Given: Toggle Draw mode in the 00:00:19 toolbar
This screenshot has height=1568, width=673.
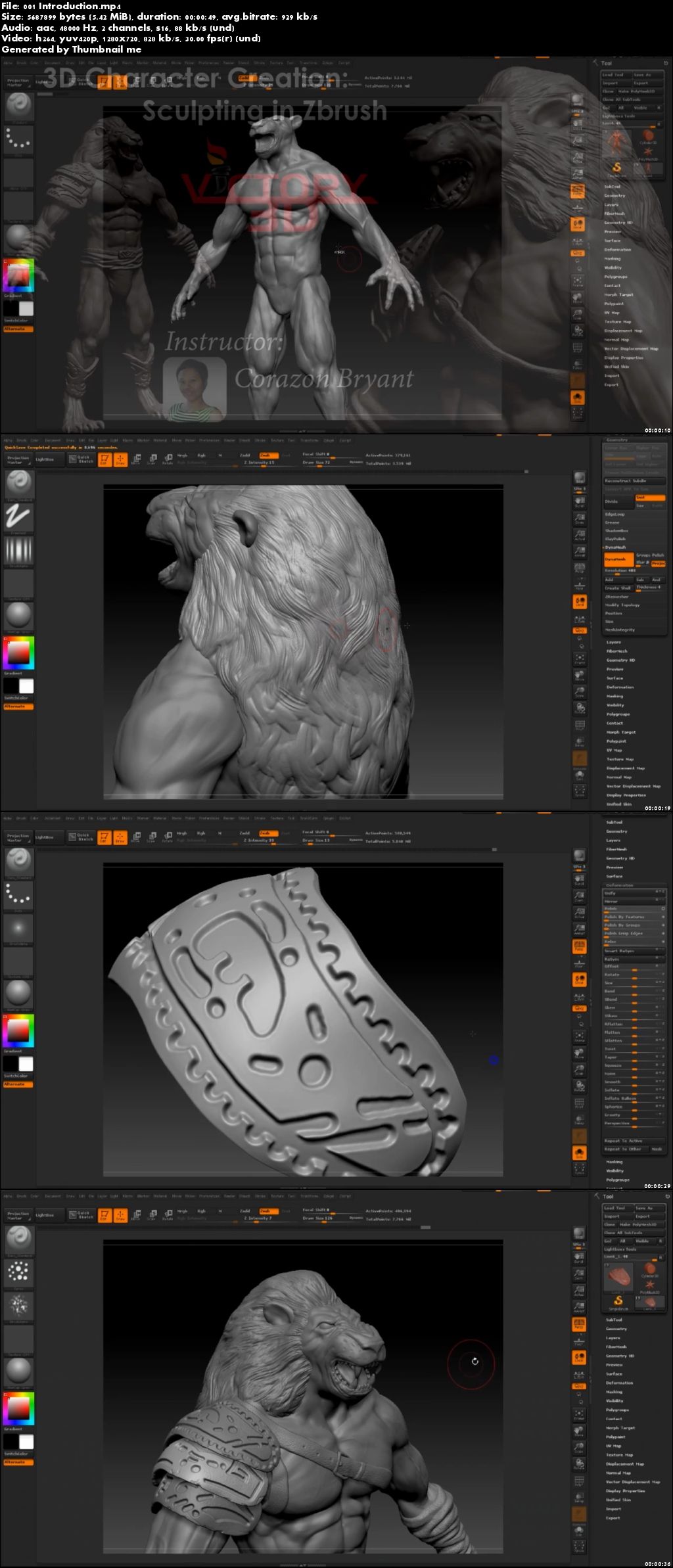Looking at the screenshot, I should [x=120, y=459].
